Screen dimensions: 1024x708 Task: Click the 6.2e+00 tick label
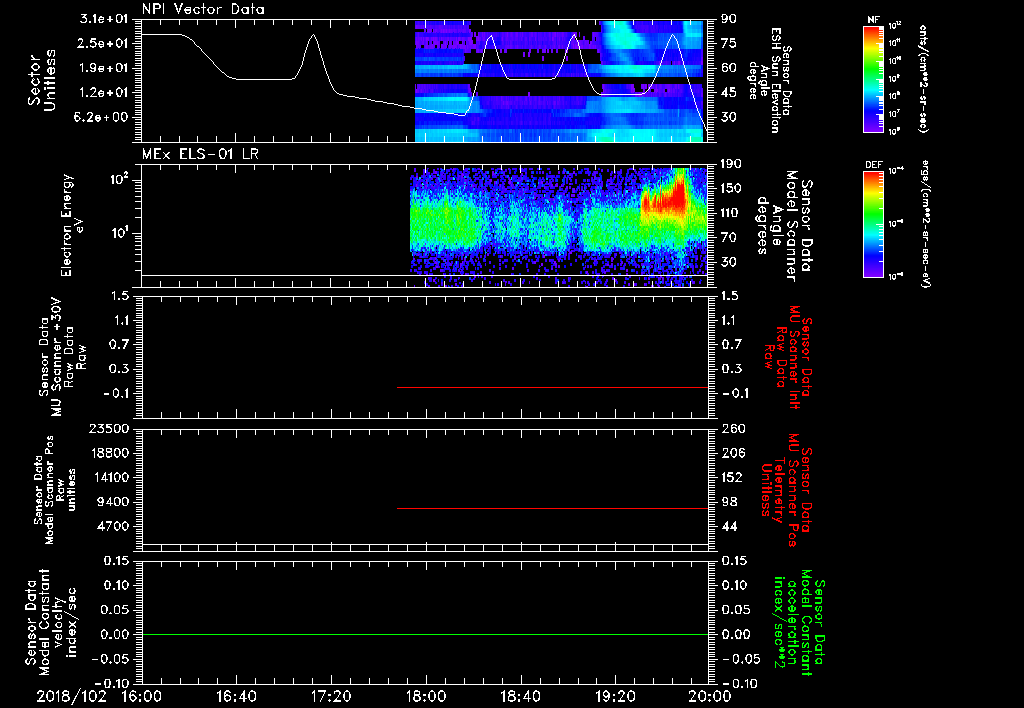(x=103, y=117)
